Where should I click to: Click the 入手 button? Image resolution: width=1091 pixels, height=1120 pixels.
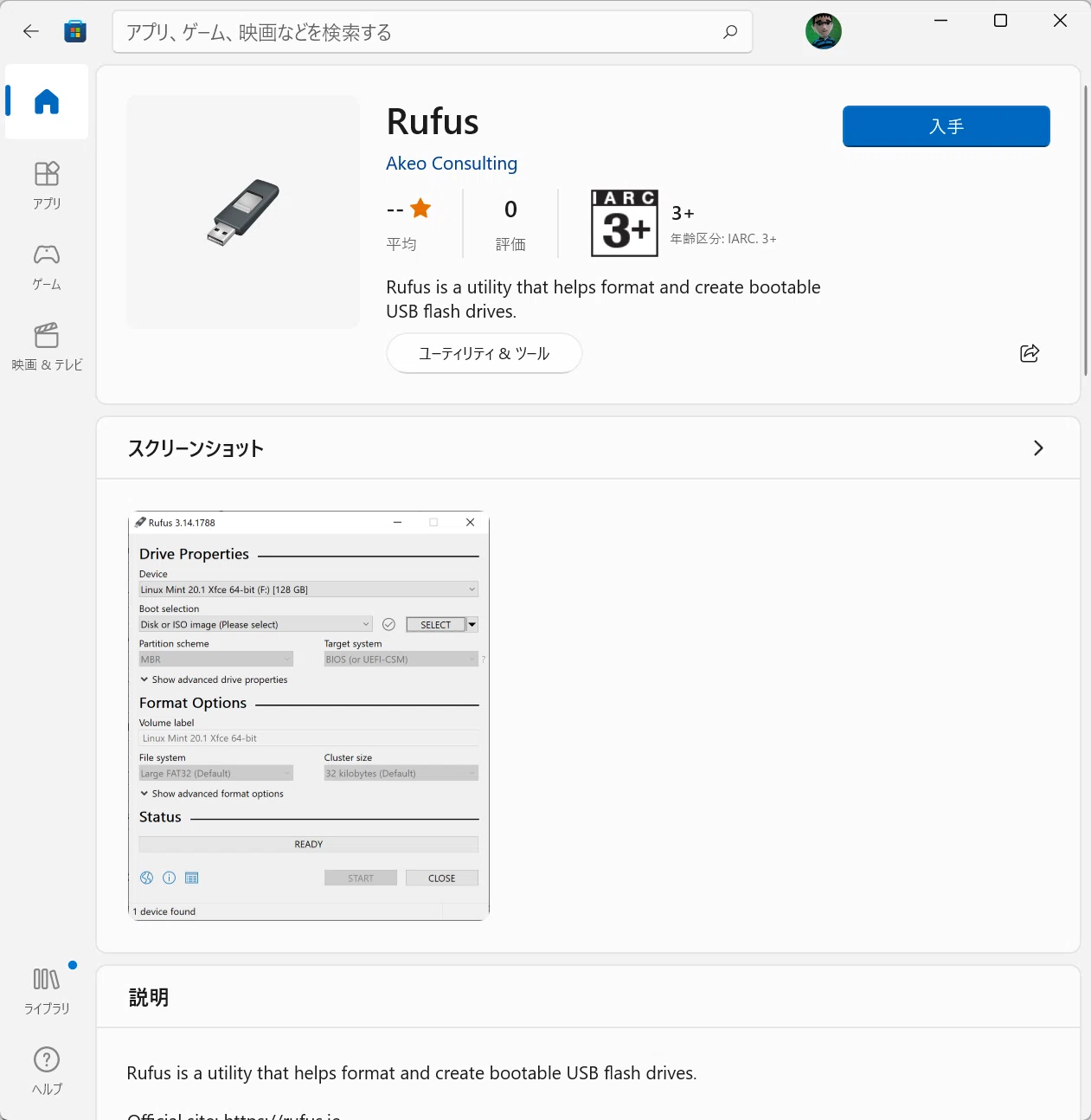click(947, 126)
